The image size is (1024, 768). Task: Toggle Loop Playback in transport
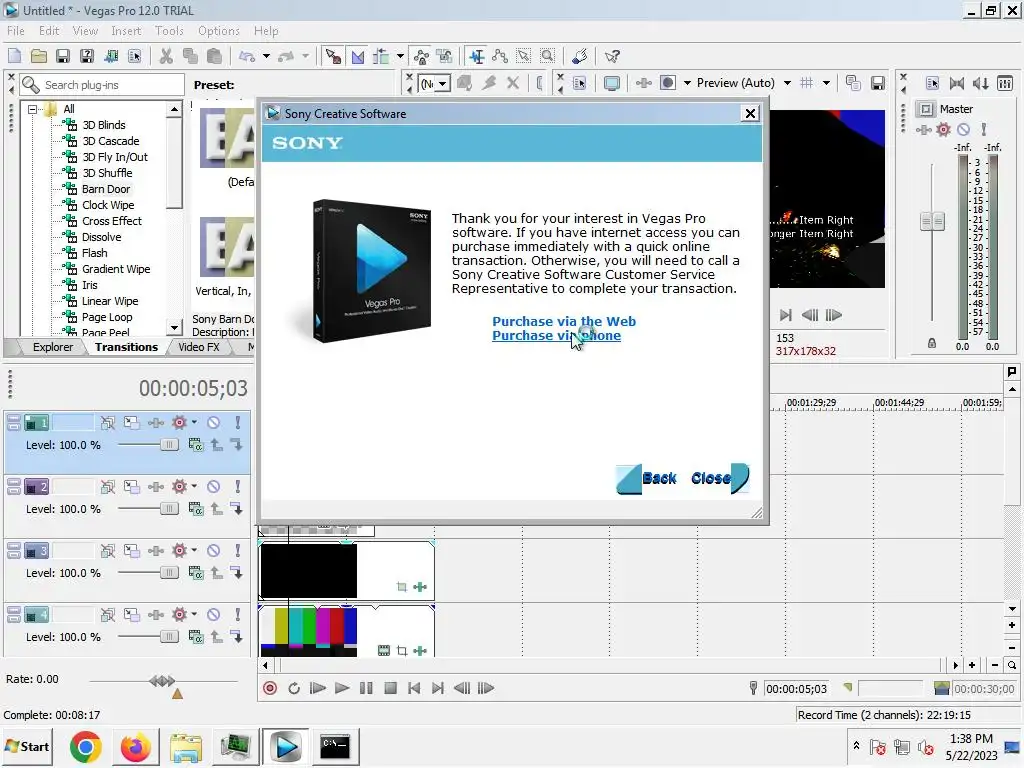294,688
